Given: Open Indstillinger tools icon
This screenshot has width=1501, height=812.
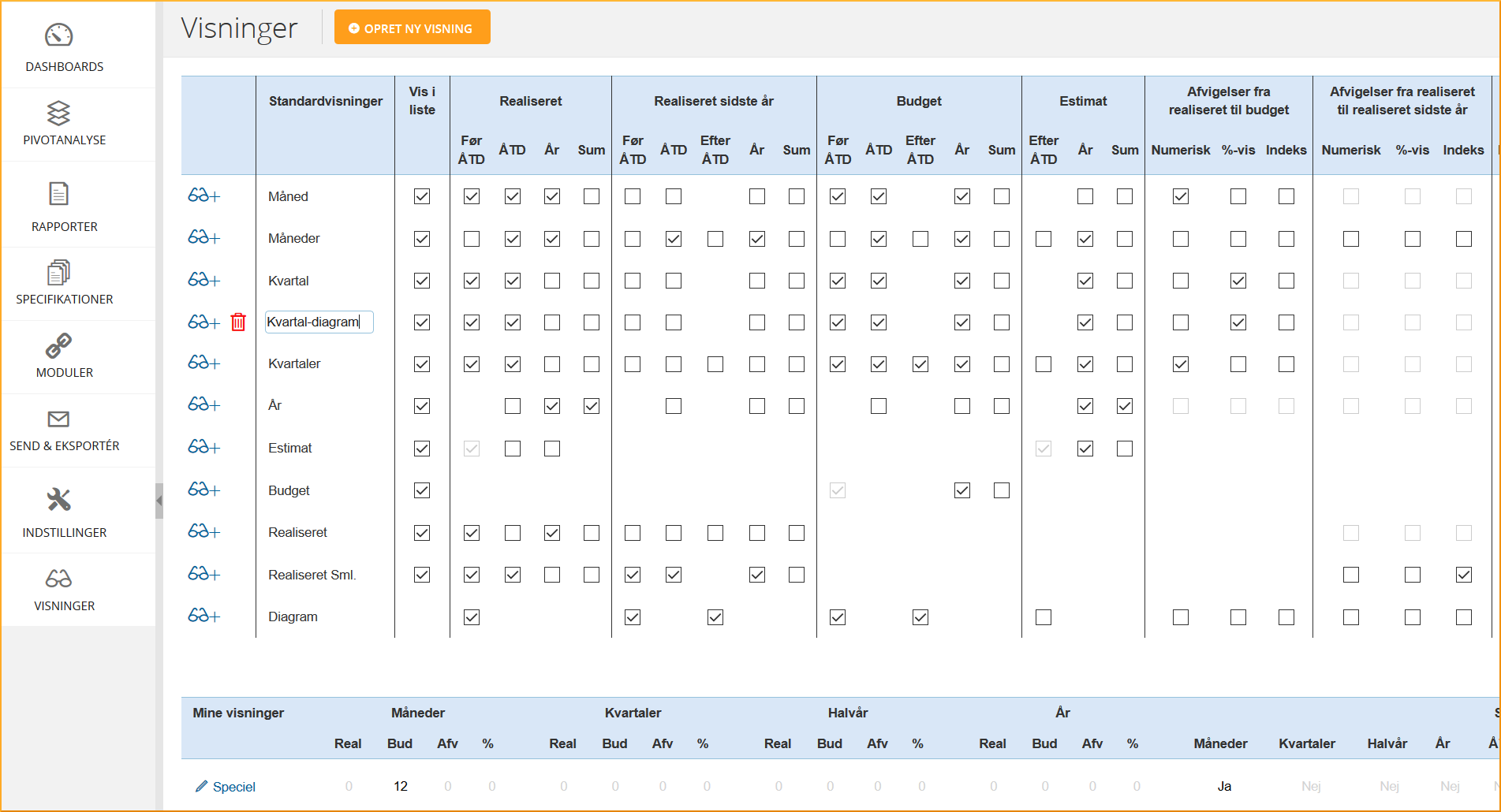Looking at the screenshot, I should (x=59, y=500).
